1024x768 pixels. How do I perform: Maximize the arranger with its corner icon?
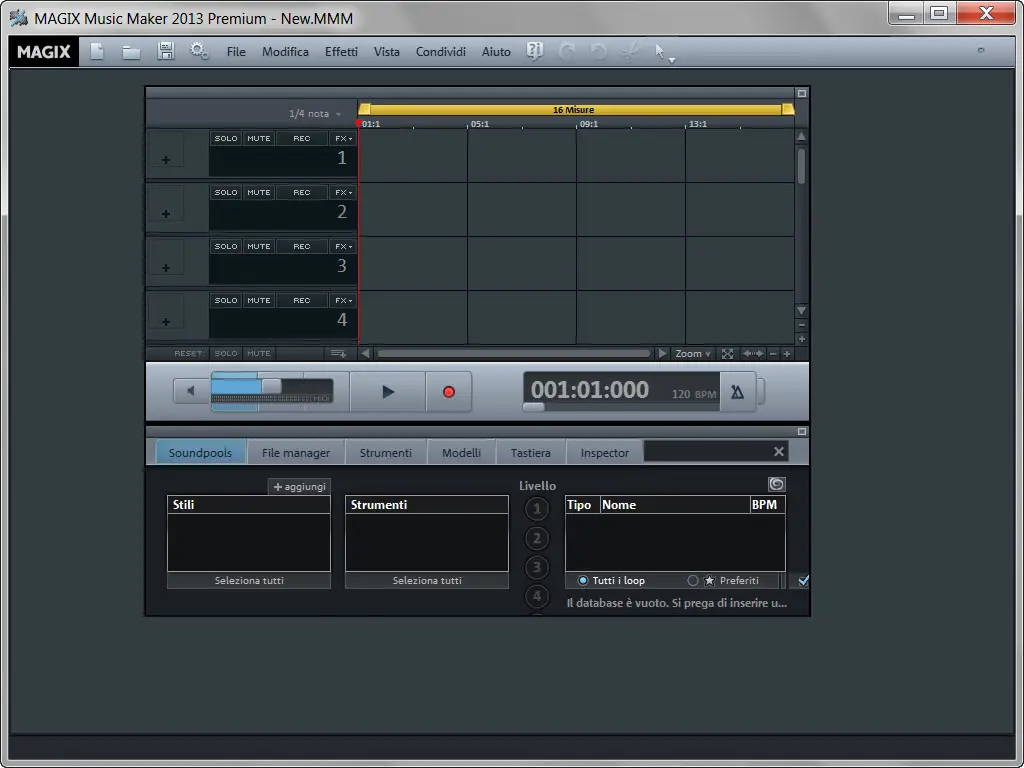(802, 93)
